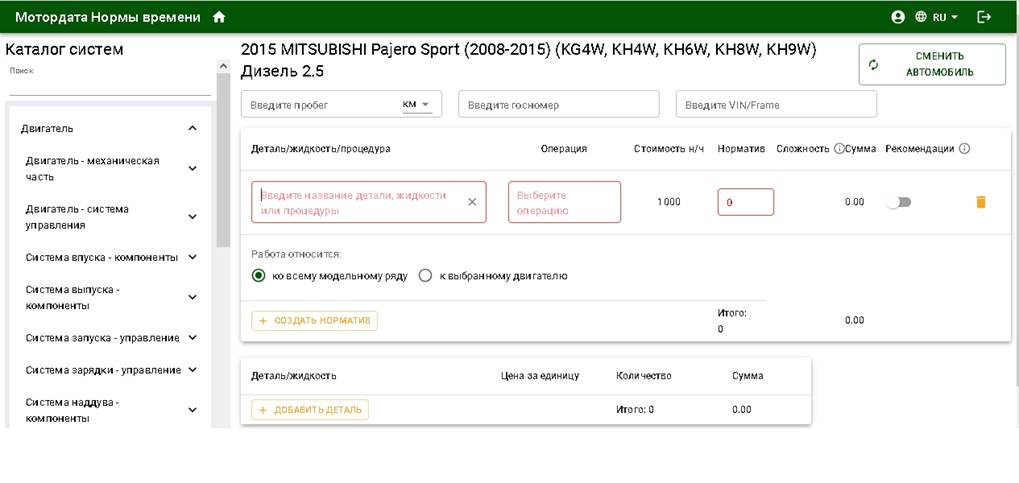The width and height of the screenshot is (1019, 483).
Task: Click the 'Цена за единицу' column header
Action: pyautogui.click(x=540, y=376)
